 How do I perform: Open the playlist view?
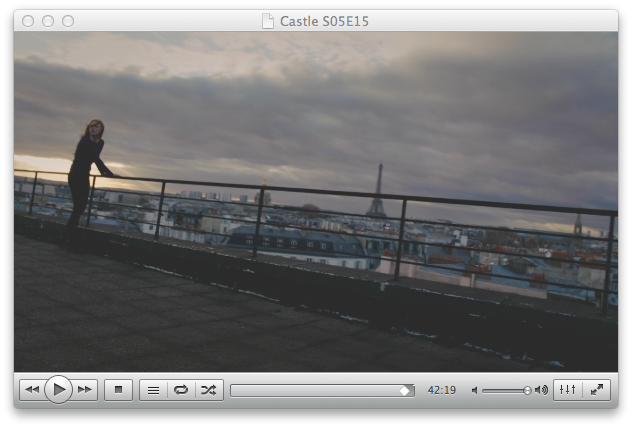[153, 390]
